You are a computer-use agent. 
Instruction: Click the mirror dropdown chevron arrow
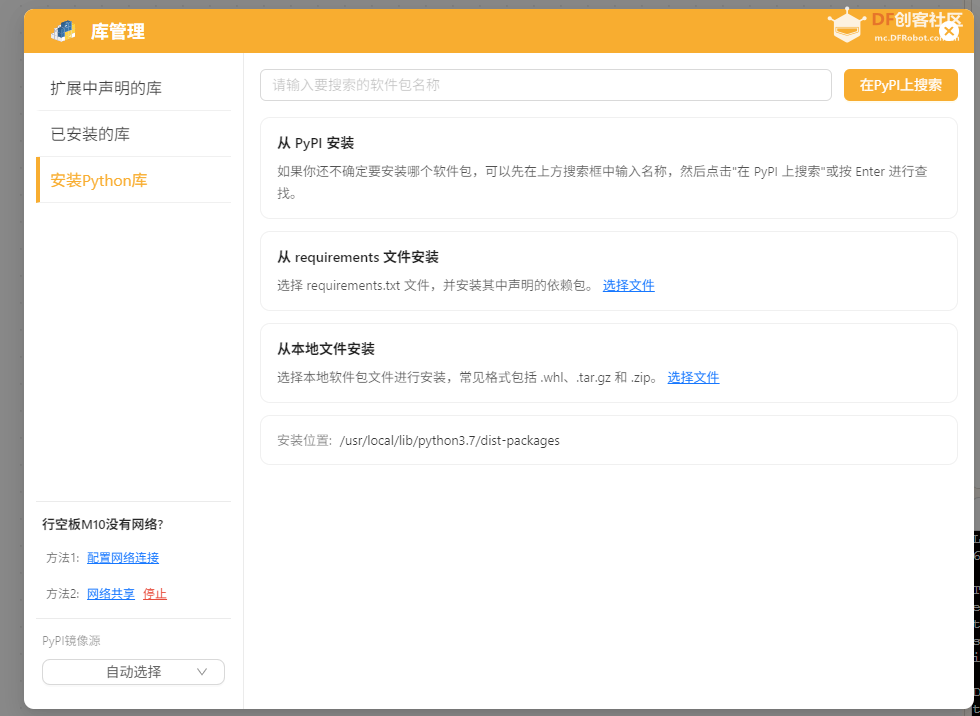[202, 672]
